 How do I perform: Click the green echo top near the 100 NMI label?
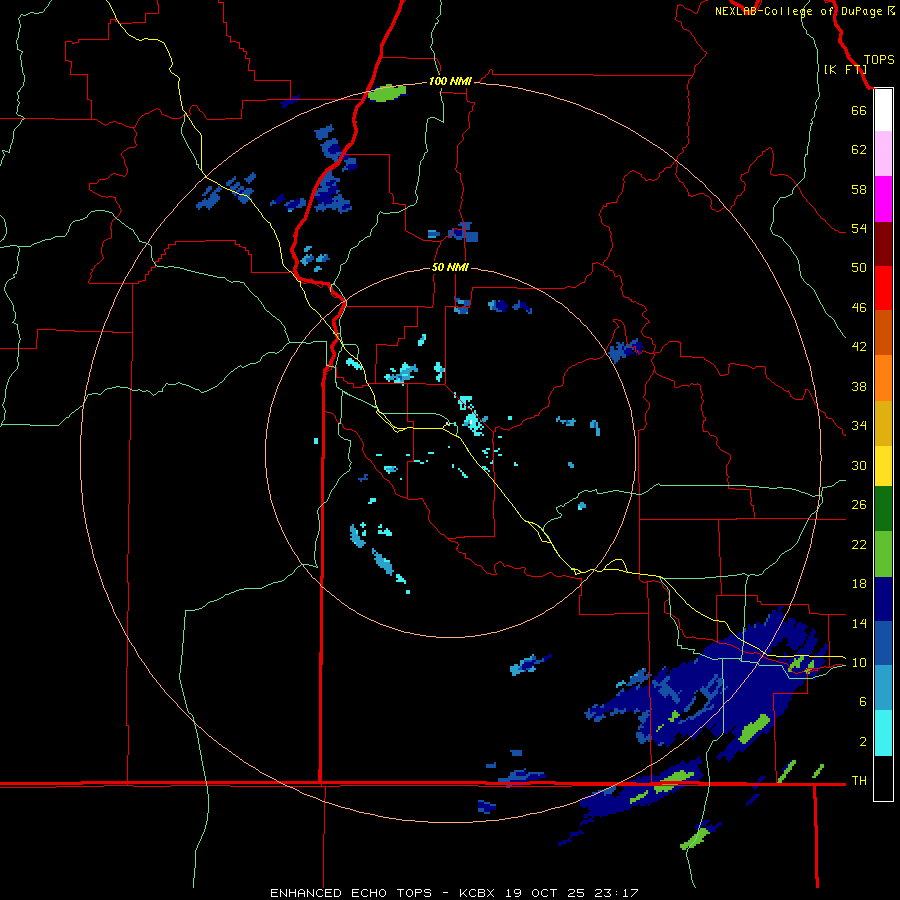coord(387,92)
